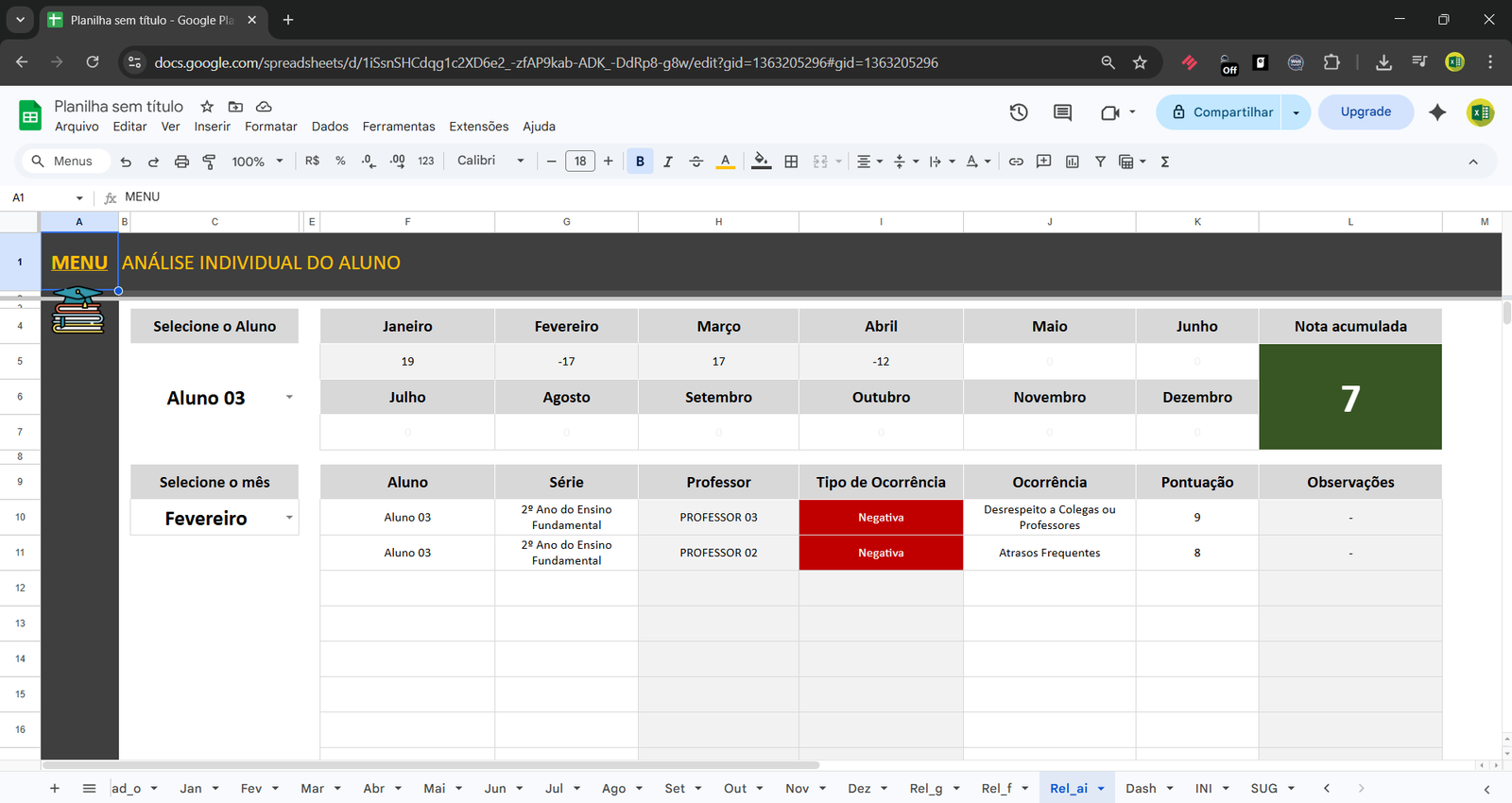This screenshot has width=1512, height=803.
Task: Insert a chart using toolbar icon
Action: click(1072, 162)
